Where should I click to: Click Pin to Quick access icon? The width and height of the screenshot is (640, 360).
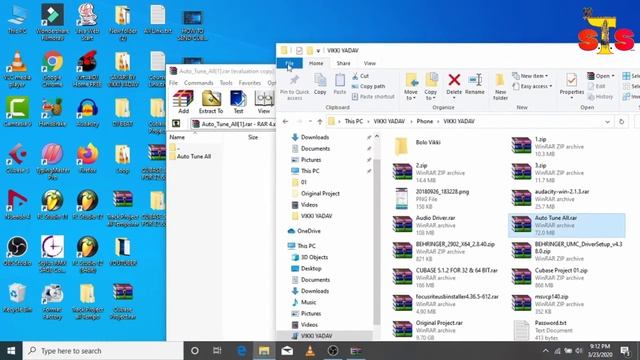click(x=294, y=87)
